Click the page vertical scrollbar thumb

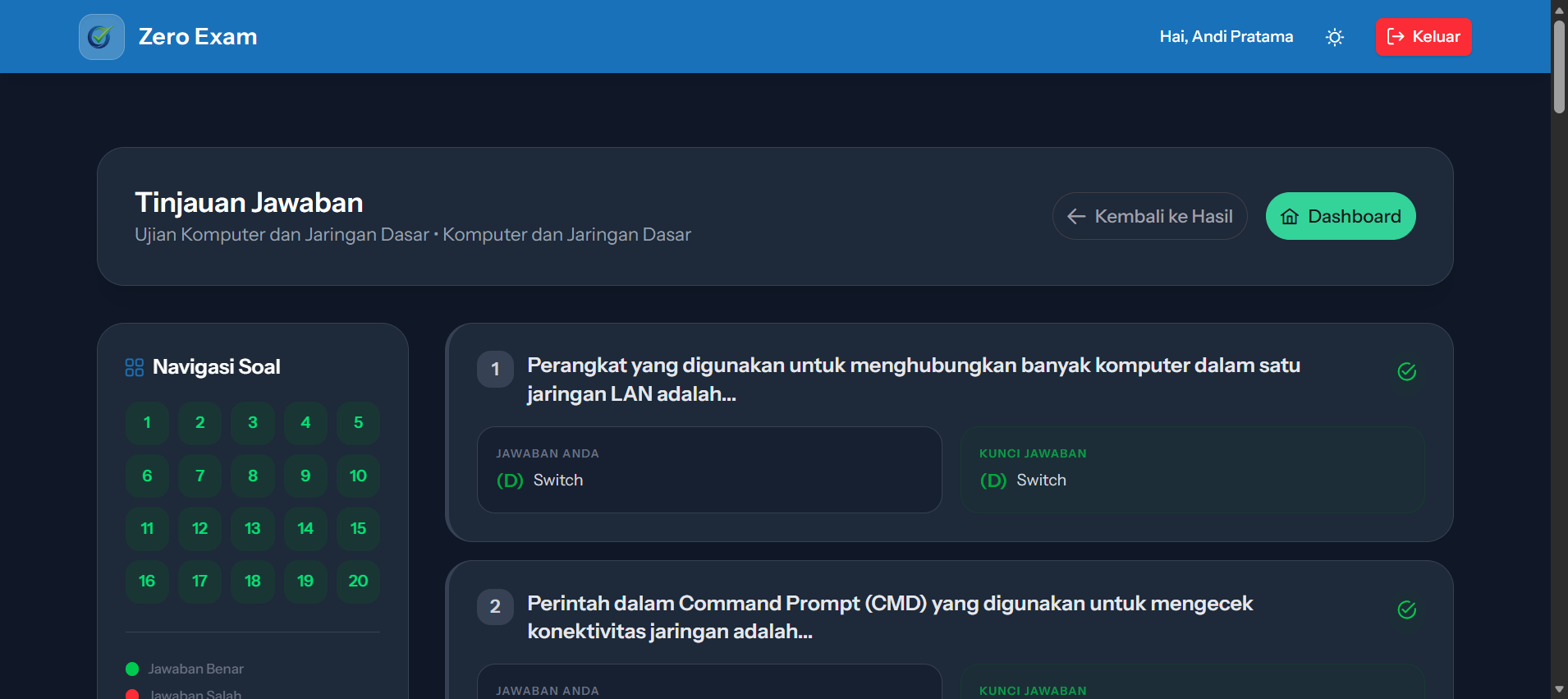pyautogui.click(x=1560, y=67)
